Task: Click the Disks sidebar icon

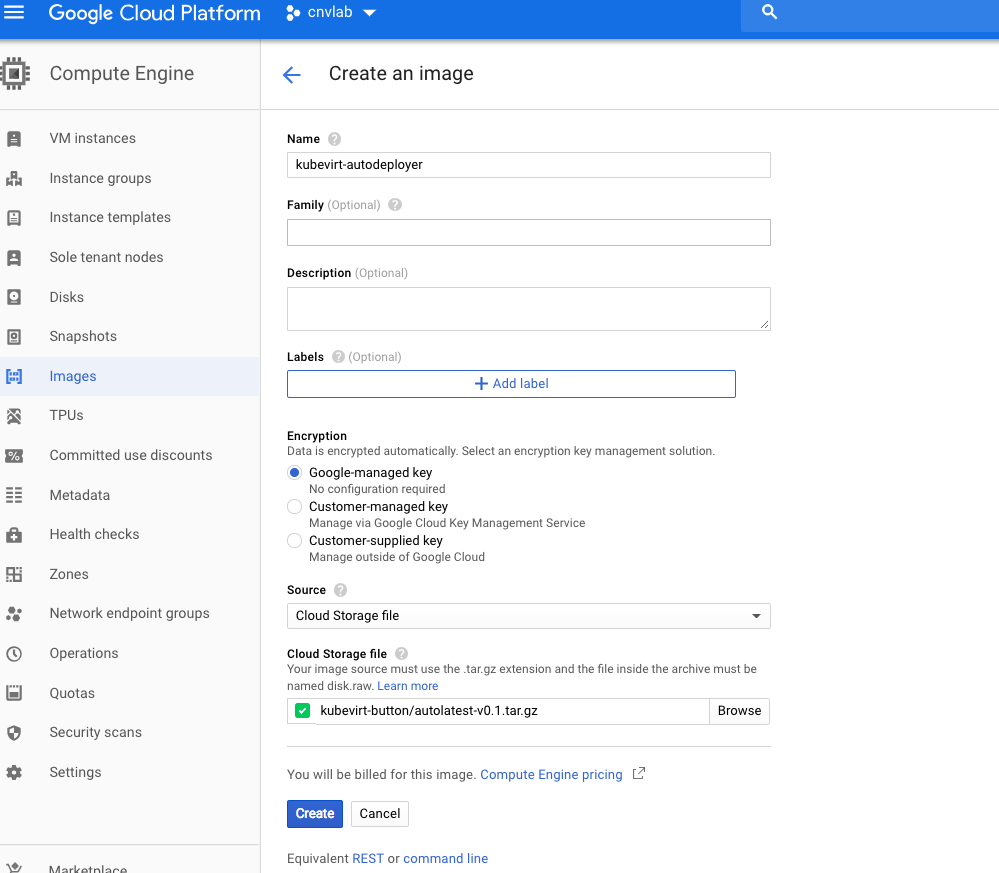Action: click(14, 297)
